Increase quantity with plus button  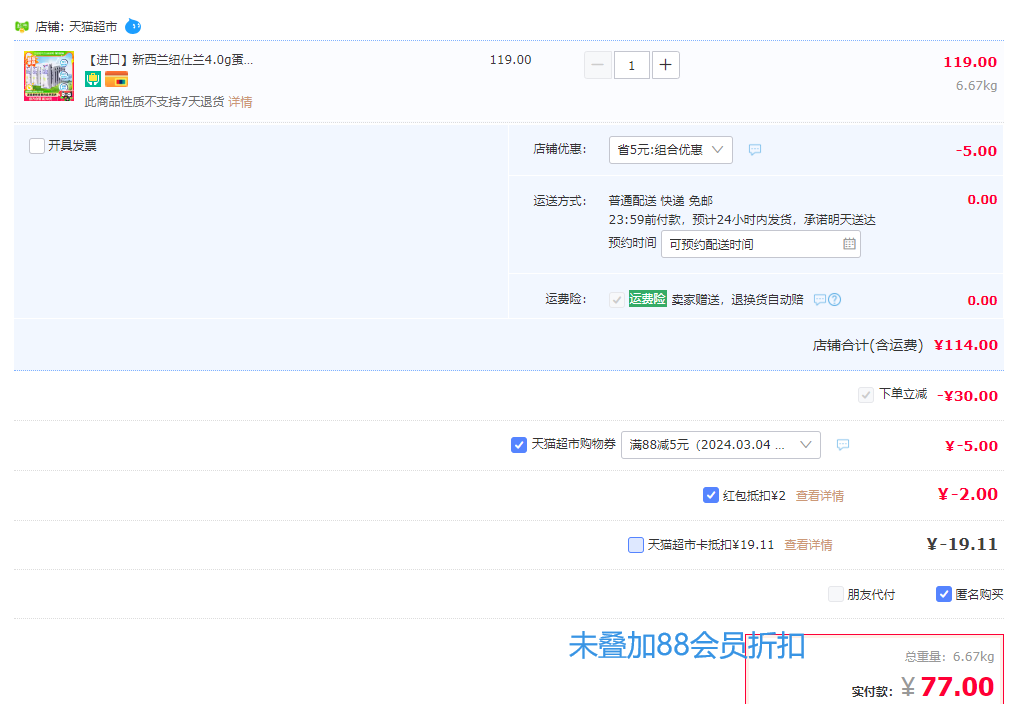665,65
